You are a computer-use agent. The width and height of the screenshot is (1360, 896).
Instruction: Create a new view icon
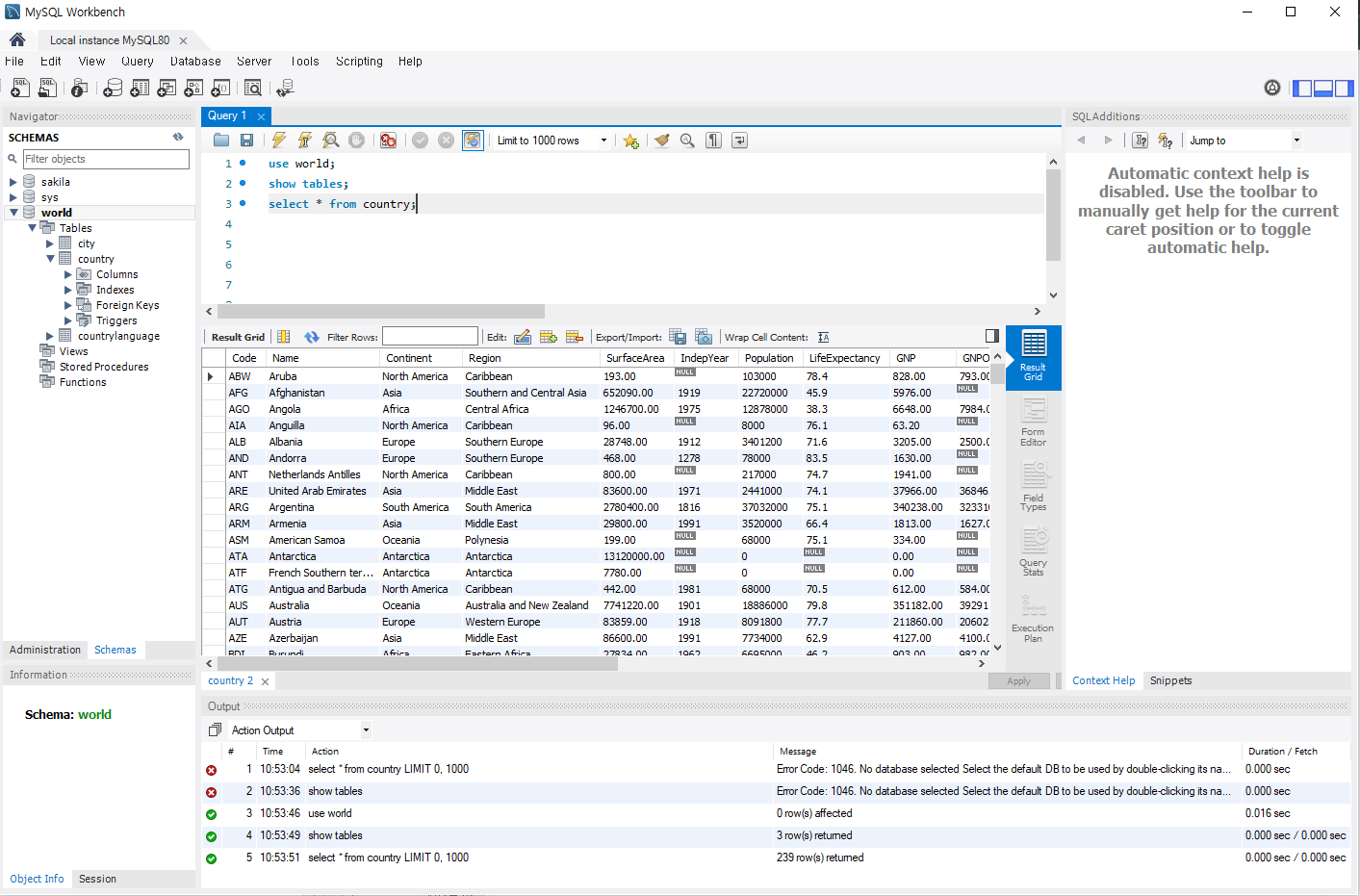[x=167, y=89]
